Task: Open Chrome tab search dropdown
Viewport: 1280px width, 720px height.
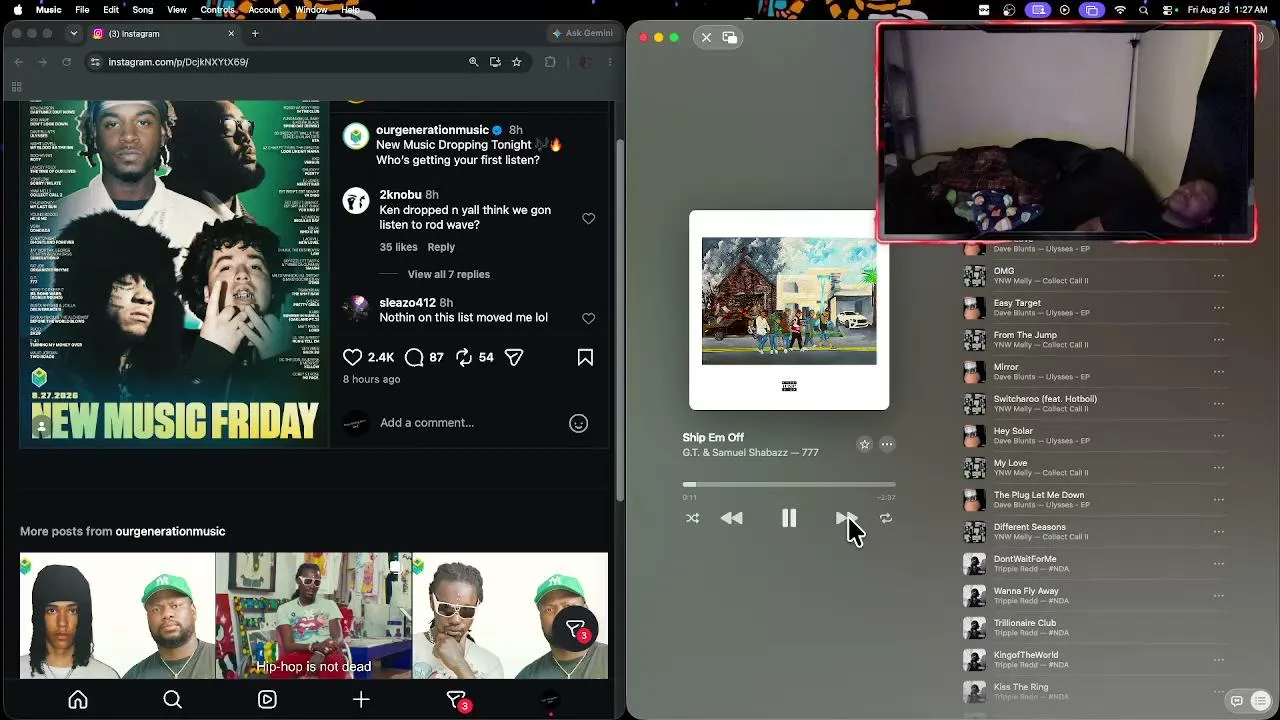Action: coord(73,33)
